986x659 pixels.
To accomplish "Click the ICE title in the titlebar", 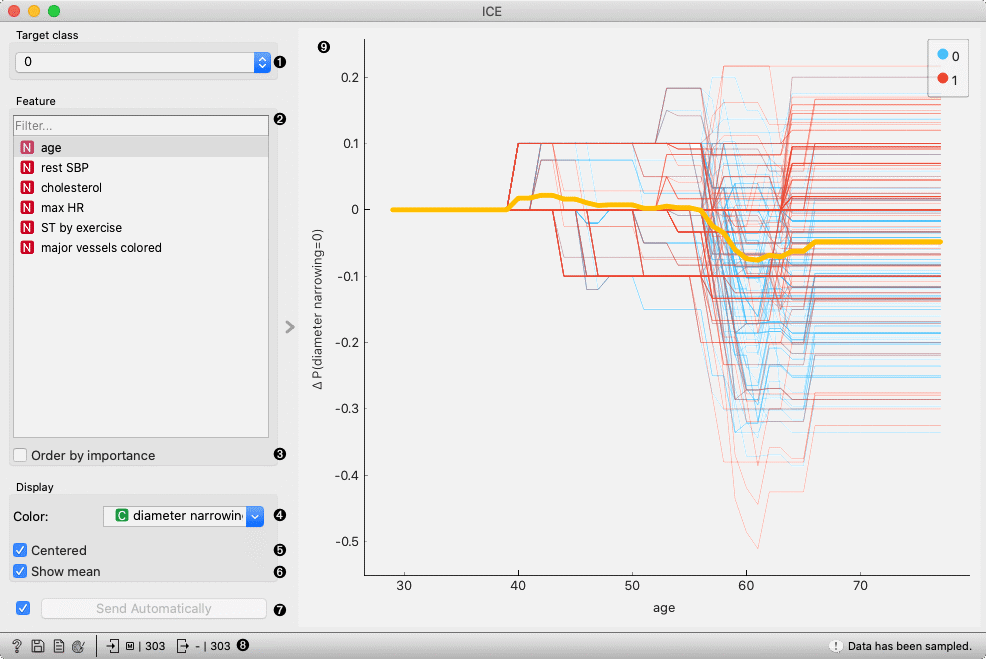I will (x=493, y=11).
